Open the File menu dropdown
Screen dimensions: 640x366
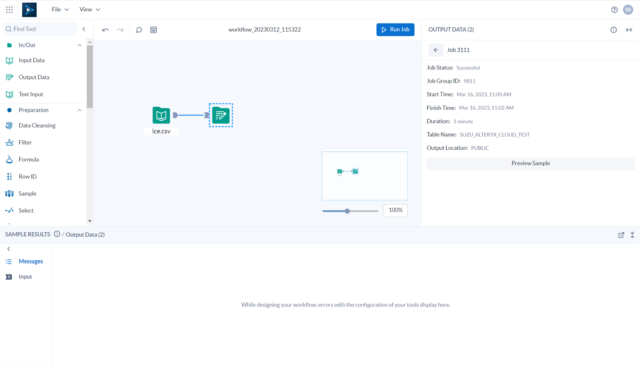coord(60,9)
